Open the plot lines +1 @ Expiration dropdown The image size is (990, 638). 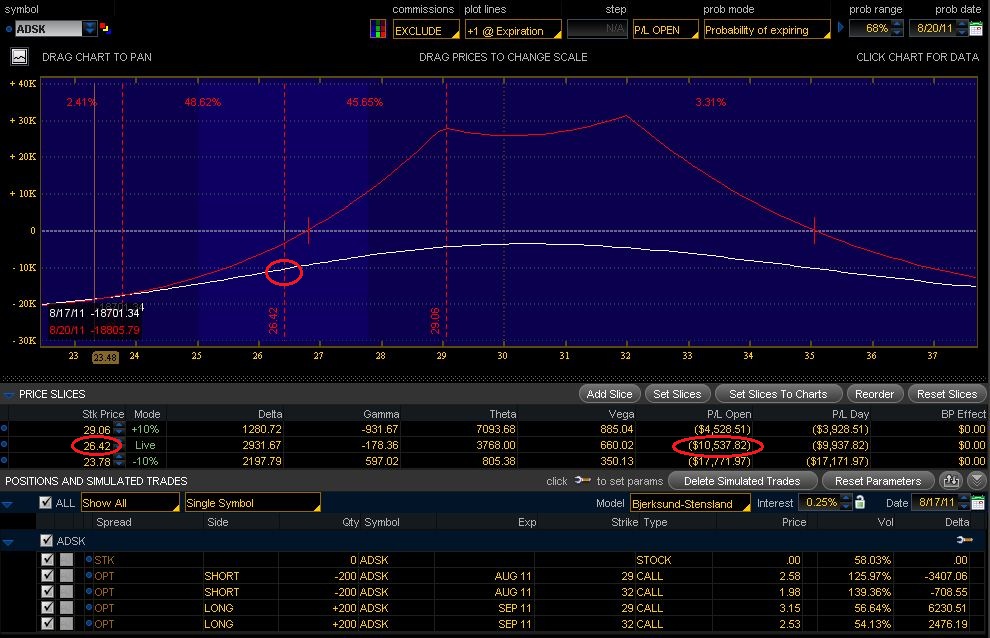tap(513, 30)
